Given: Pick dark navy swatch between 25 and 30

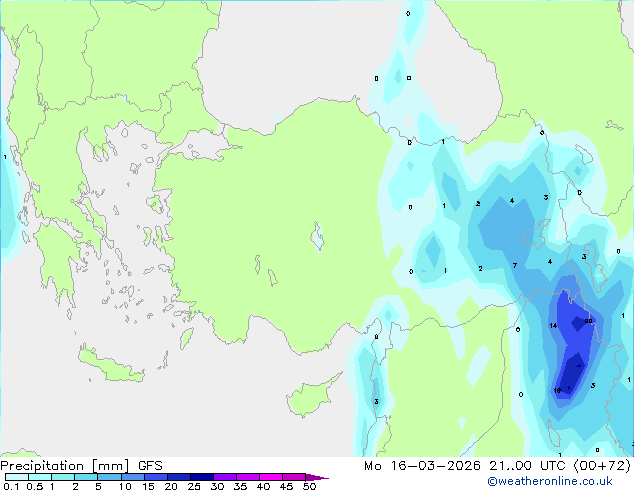Looking at the screenshot, I should pos(201,477).
